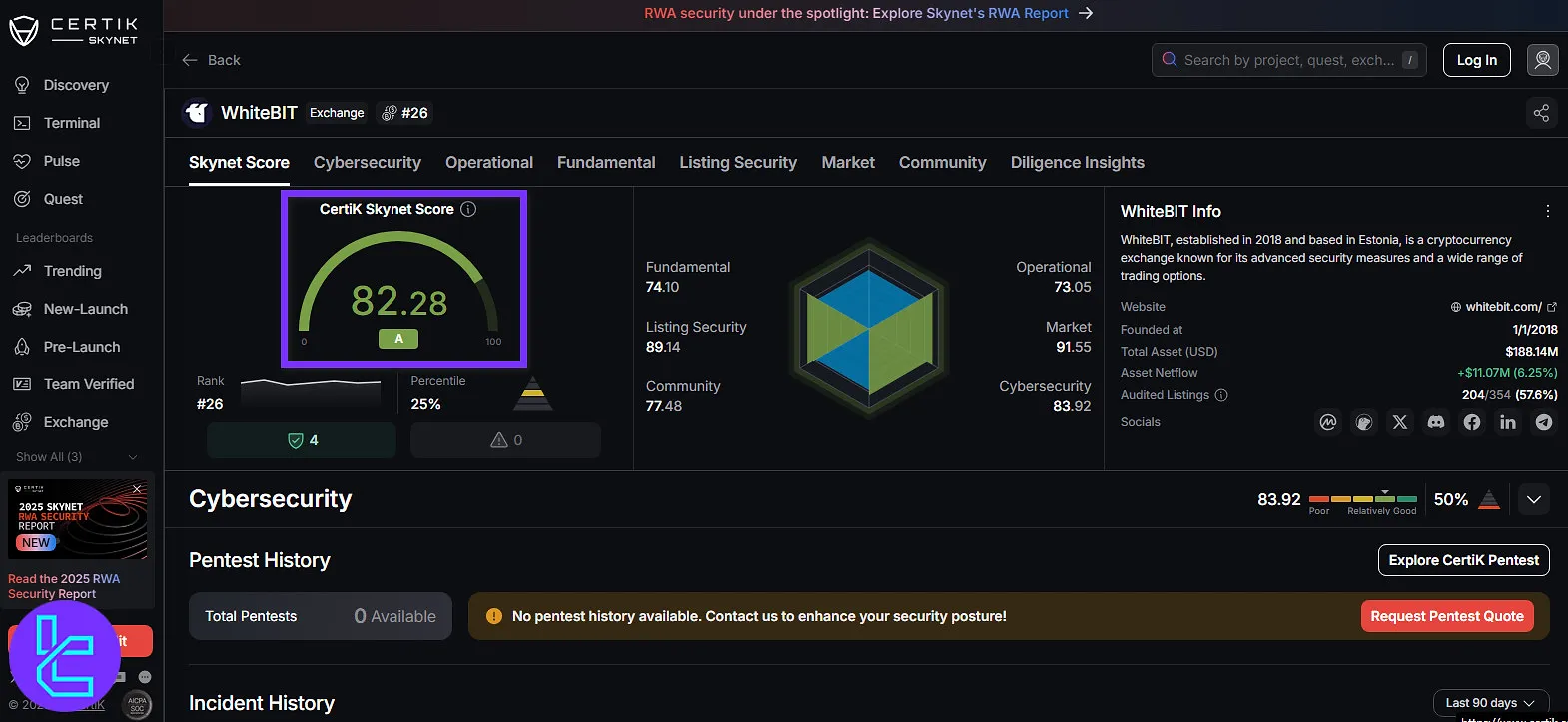Switch to the Cybersecurity tab

(x=368, y=162)
